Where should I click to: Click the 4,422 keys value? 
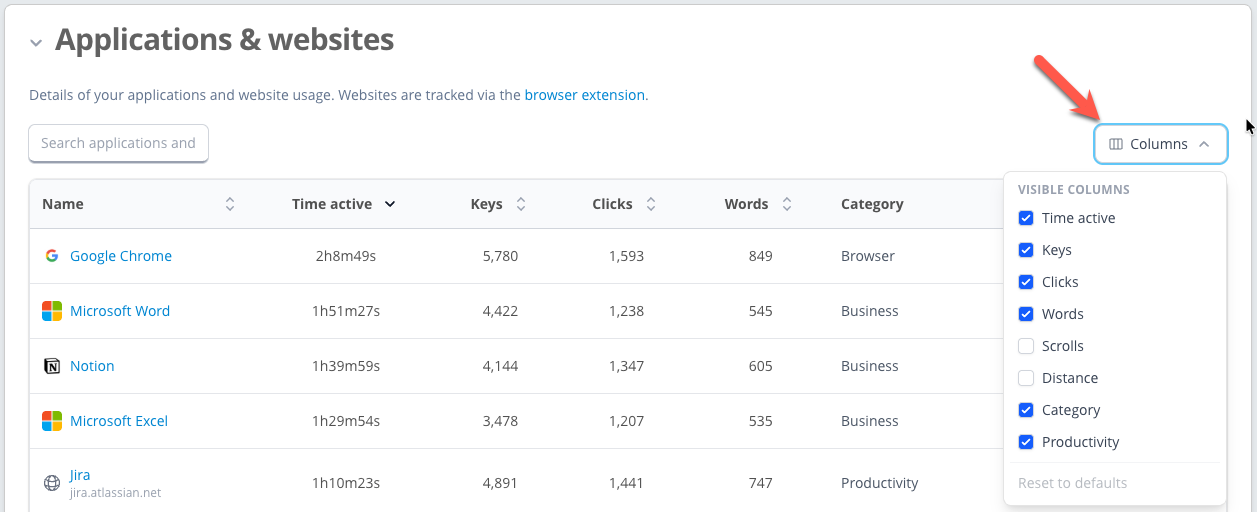click(x=500, y=311)
